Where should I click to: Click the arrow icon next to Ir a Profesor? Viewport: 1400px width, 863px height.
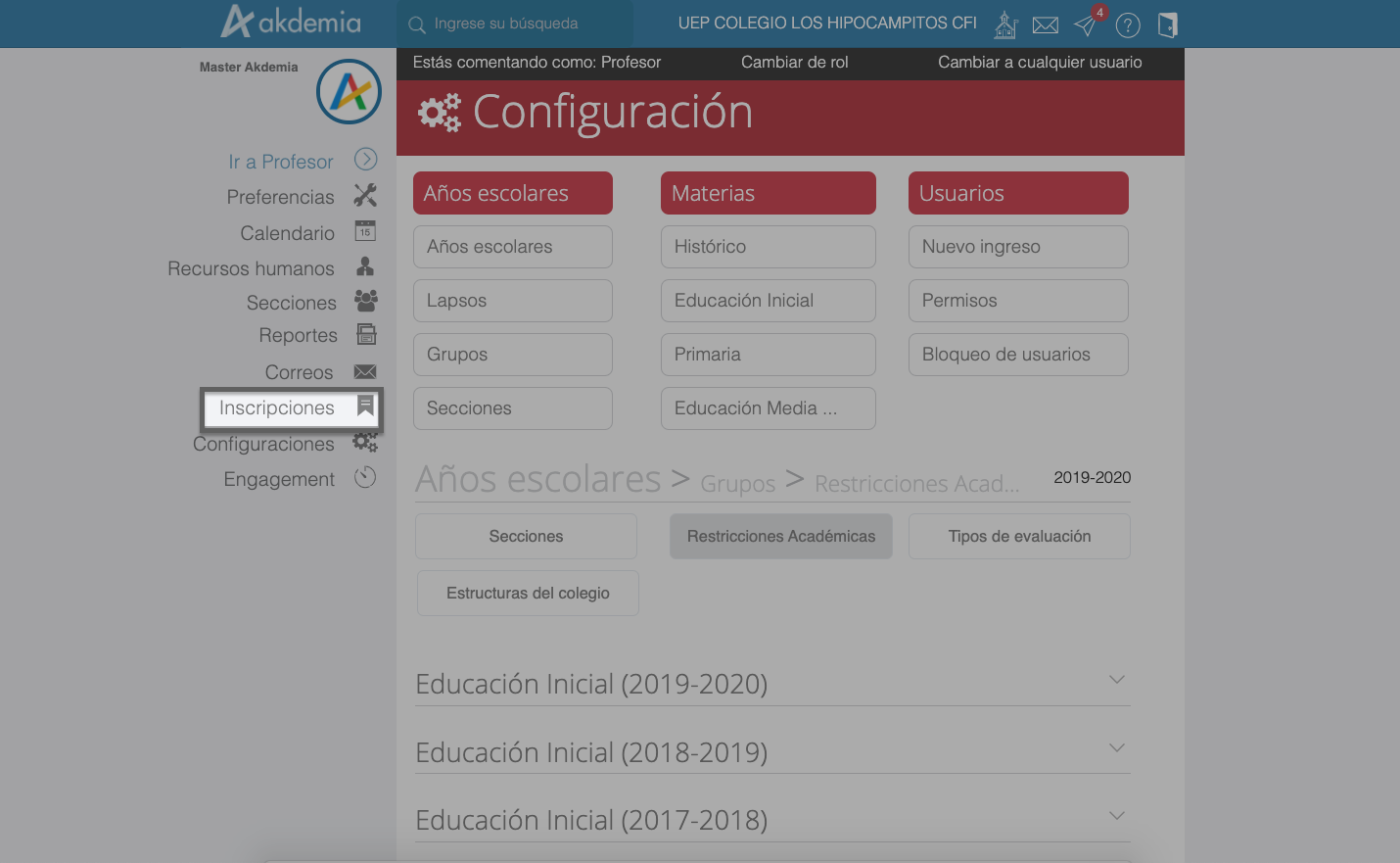365,160
